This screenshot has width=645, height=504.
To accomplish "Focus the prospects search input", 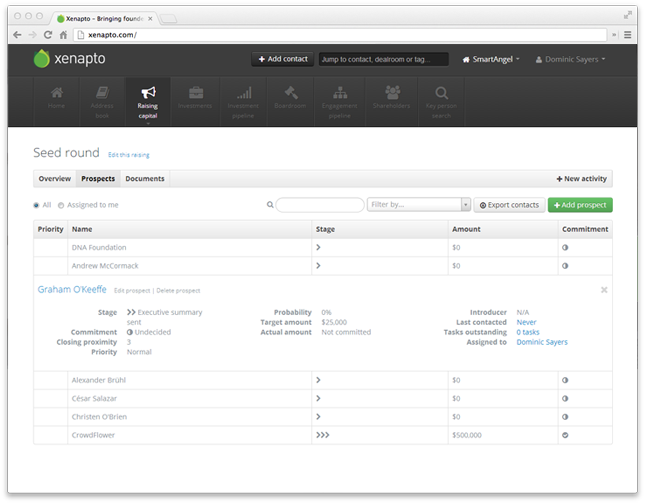I will tap(320, 204).
